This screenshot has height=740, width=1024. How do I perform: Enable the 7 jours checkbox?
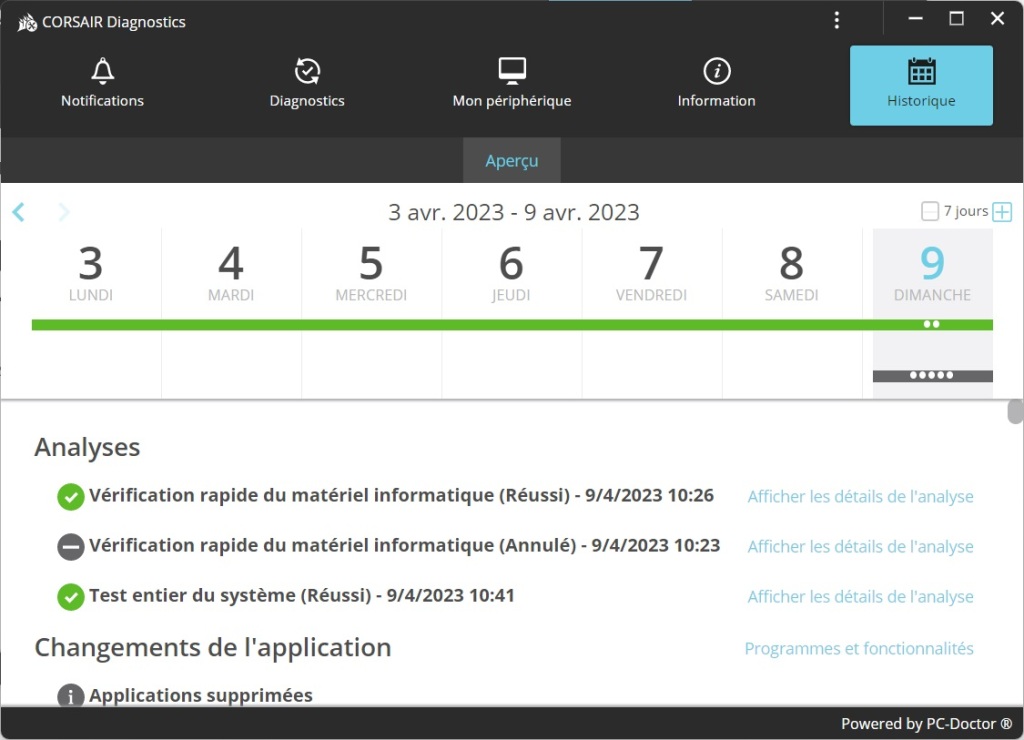[x=930, y=211]
